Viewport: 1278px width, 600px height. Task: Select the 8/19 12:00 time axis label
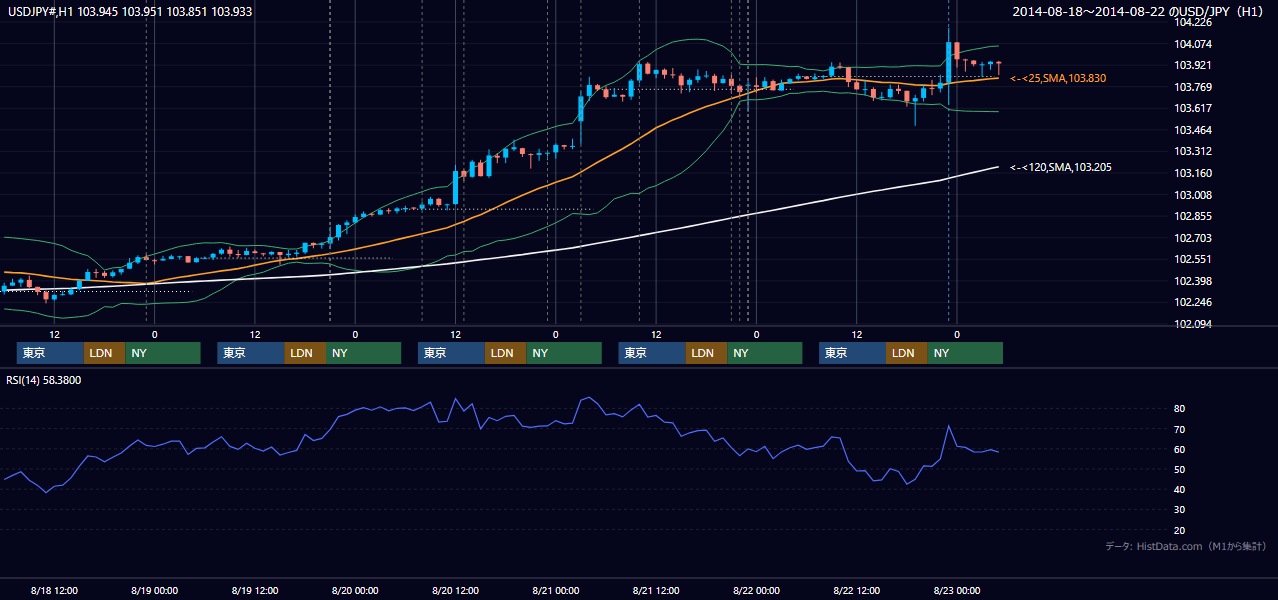pos(254,590)
